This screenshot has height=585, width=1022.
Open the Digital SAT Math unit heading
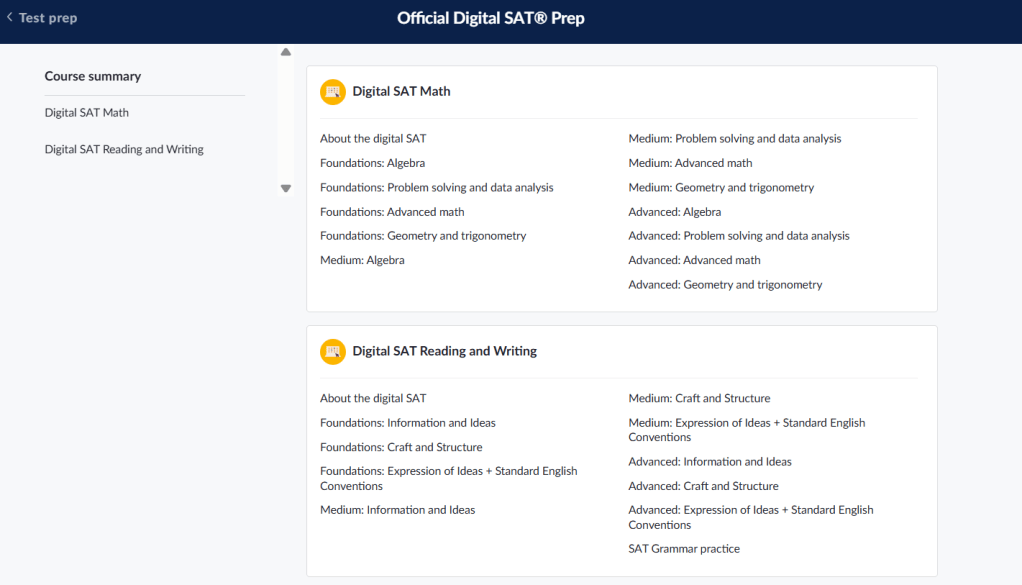pos(401,92)
